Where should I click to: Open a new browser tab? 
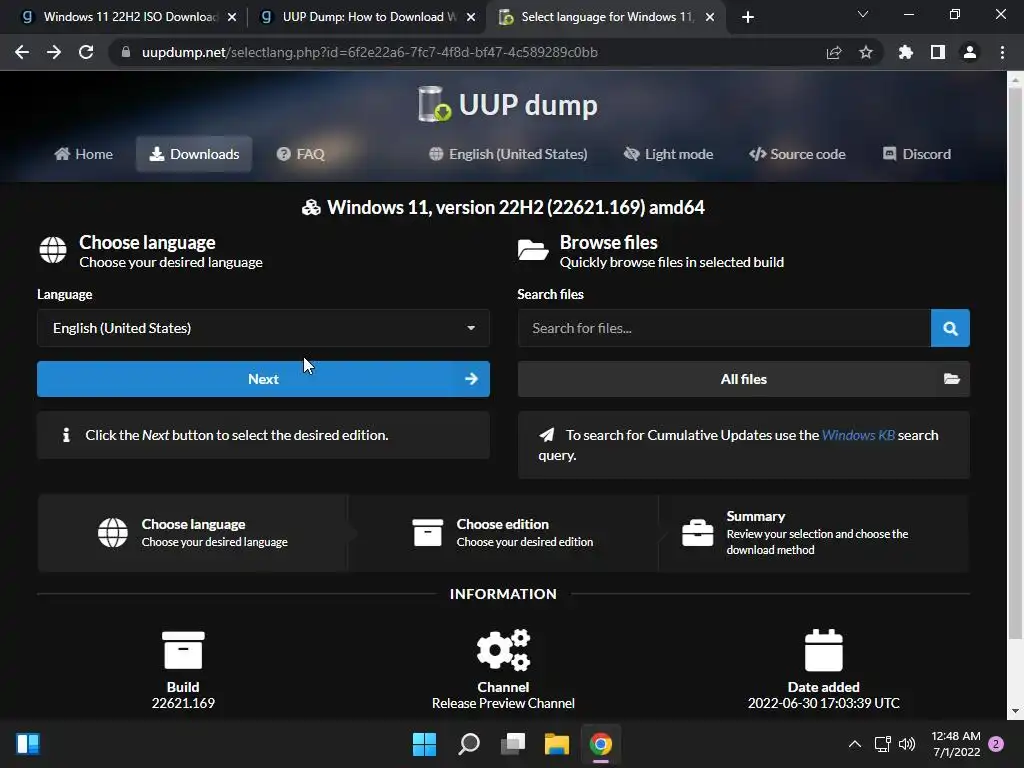(x=748, y=17)
